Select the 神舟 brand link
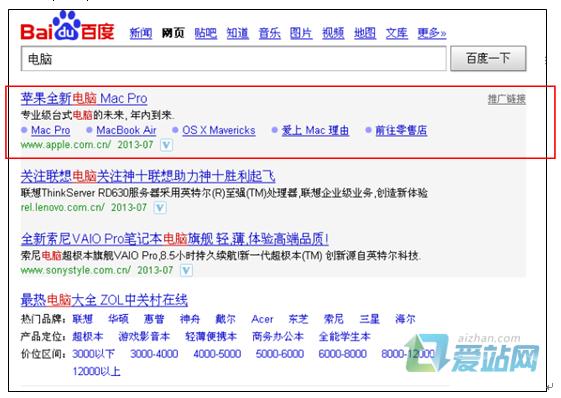Viewport: 561px width, 398px height. (x=190, y=319)
